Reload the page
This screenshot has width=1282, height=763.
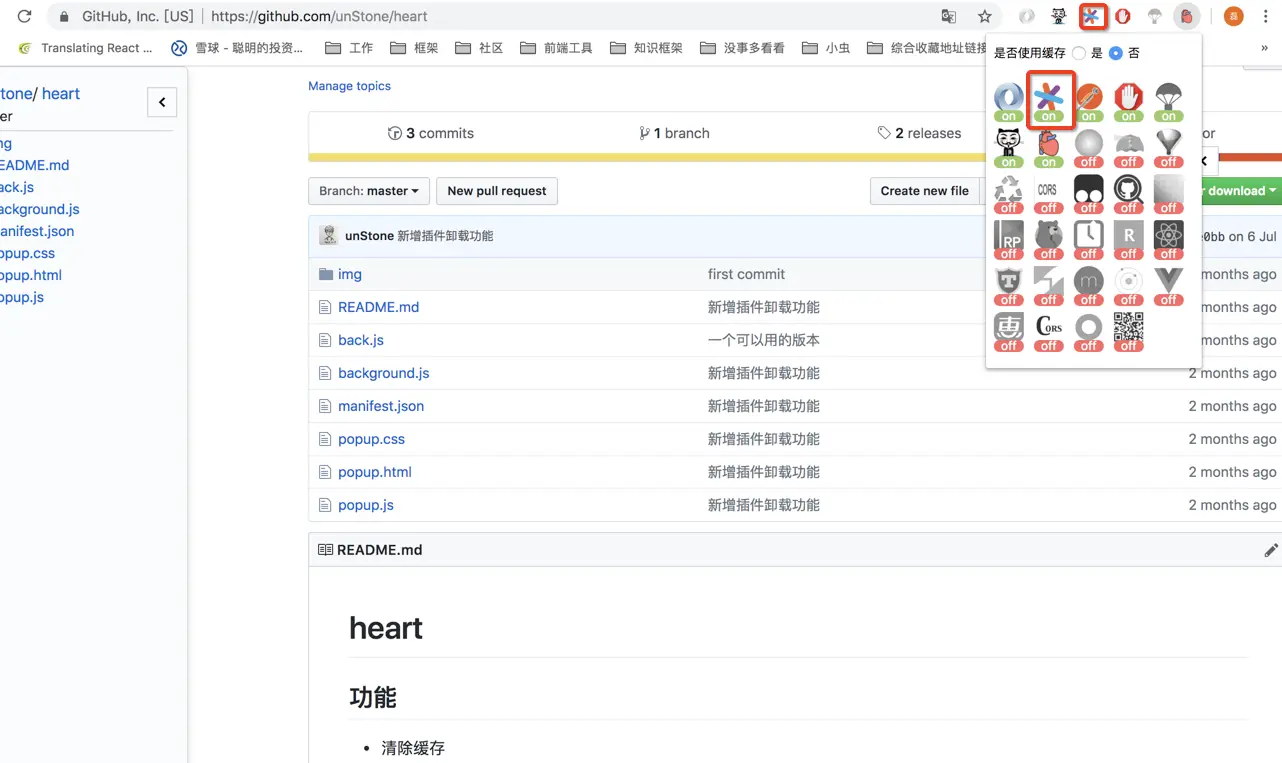(x=24, y=16)
